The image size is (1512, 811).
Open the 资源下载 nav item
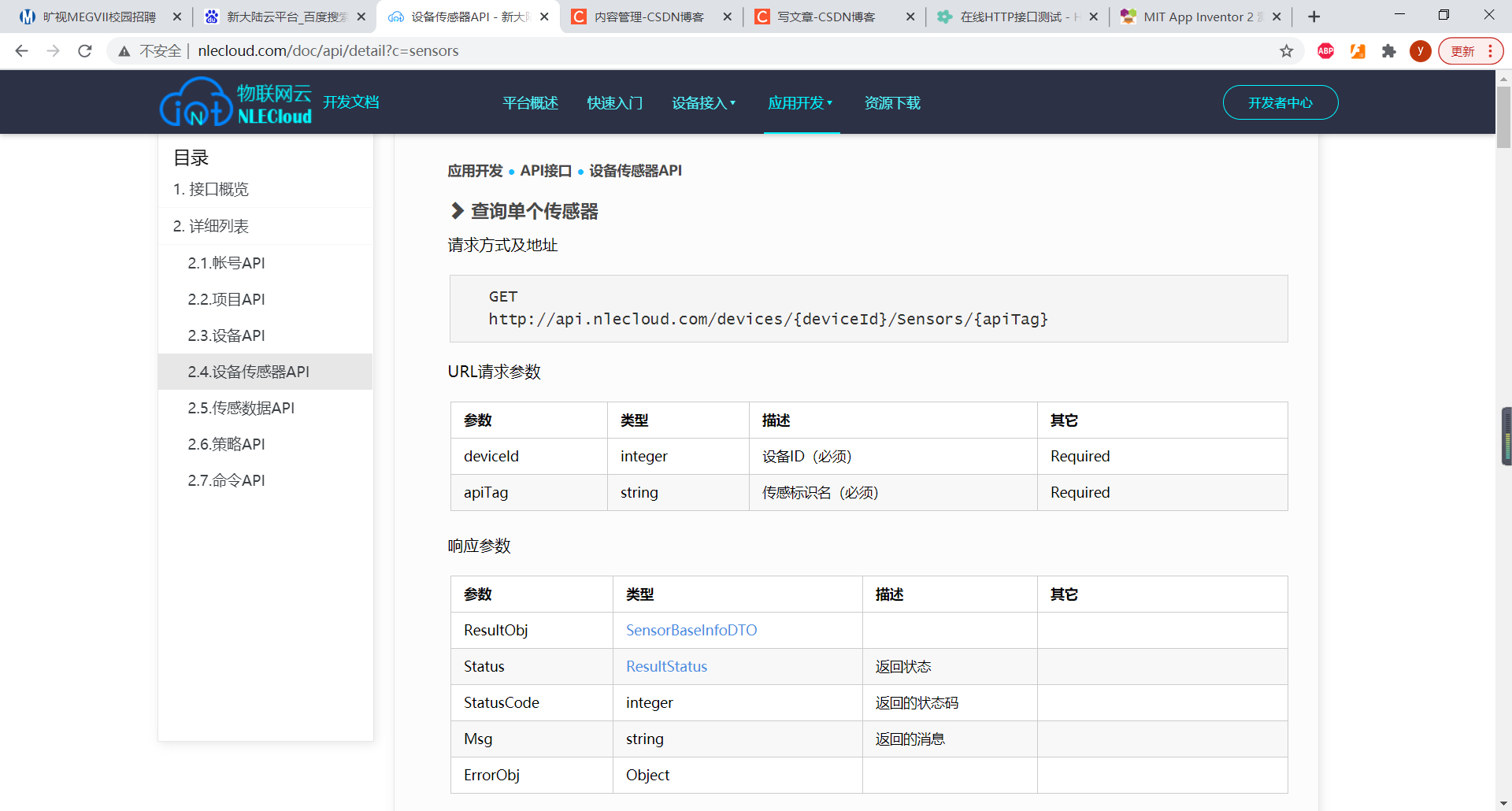pos(892,103)
